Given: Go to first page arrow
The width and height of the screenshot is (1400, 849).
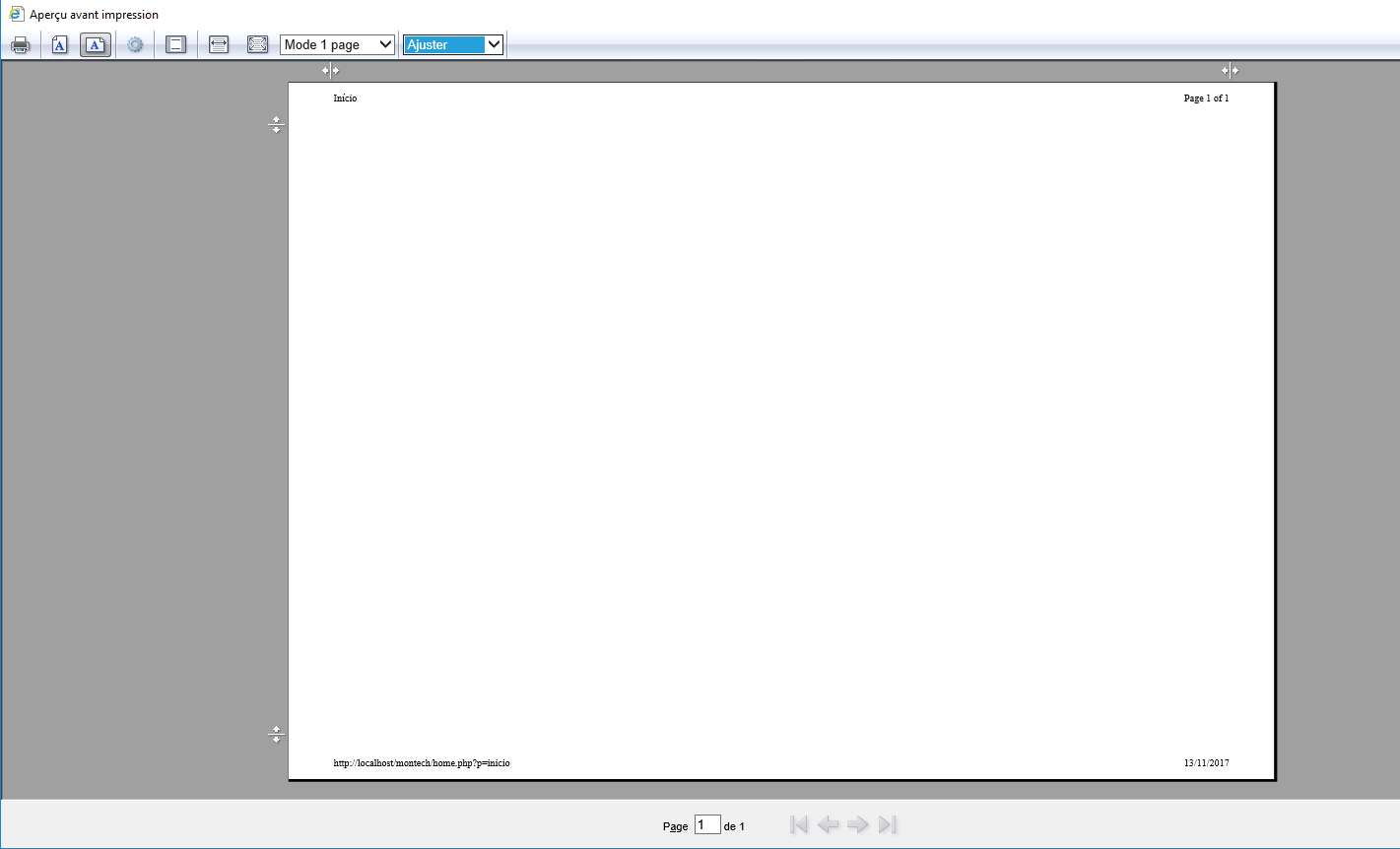Looking at the screenshot, I should pos(799,824).
